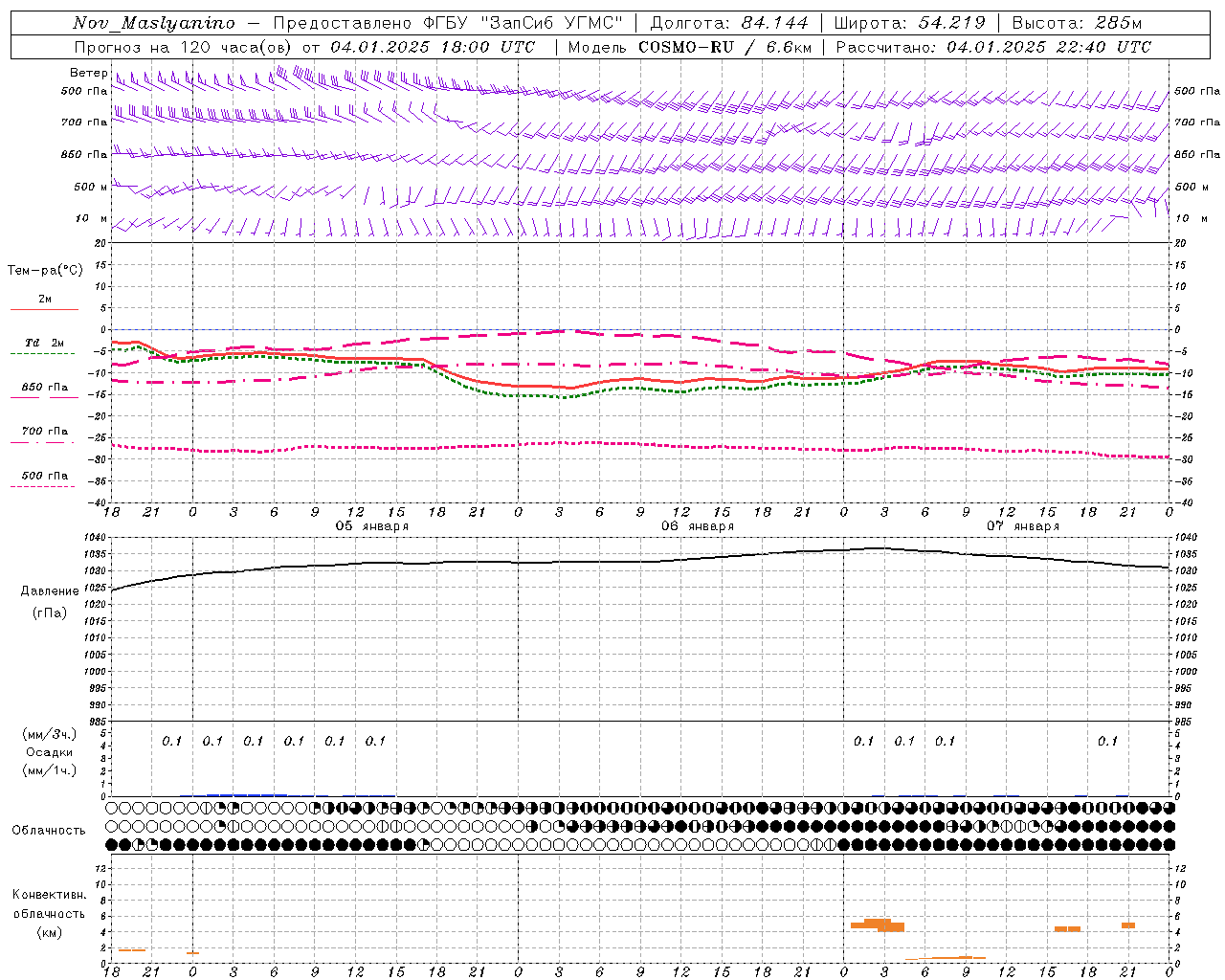Viewport: 1225px width, 980px height.
Task: Click the blue precipitation bar on 05 января
Action: click(247, 794)
